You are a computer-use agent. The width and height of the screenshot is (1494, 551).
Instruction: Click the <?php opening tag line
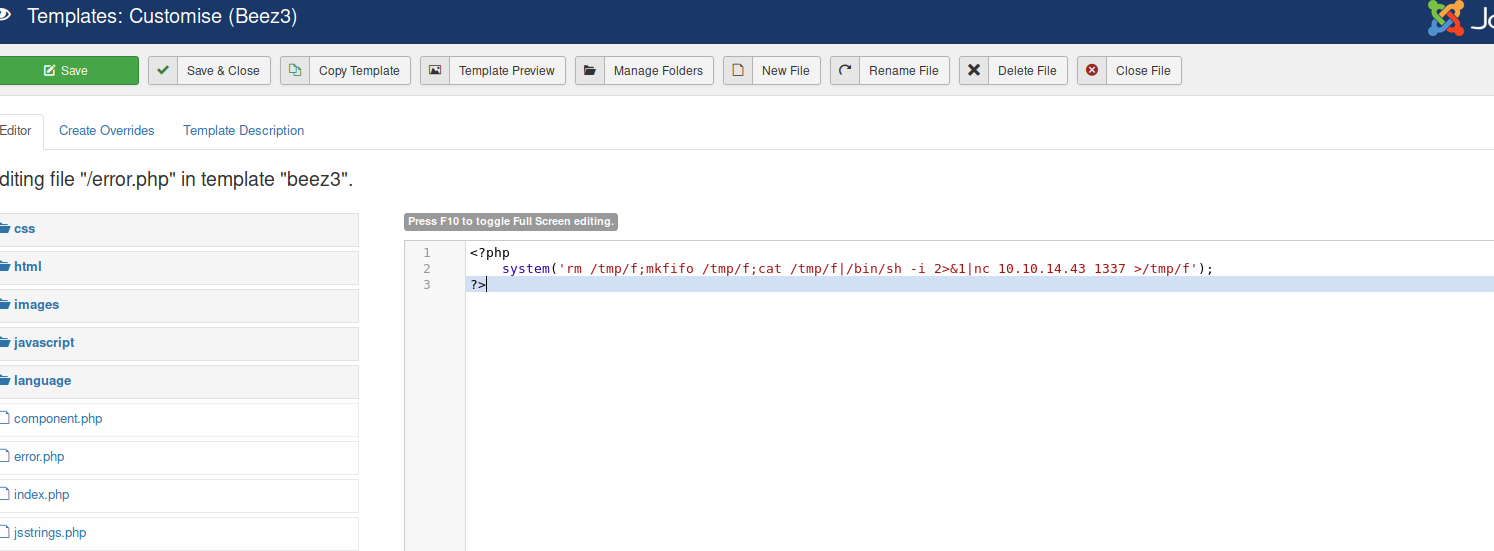point(490,253)
